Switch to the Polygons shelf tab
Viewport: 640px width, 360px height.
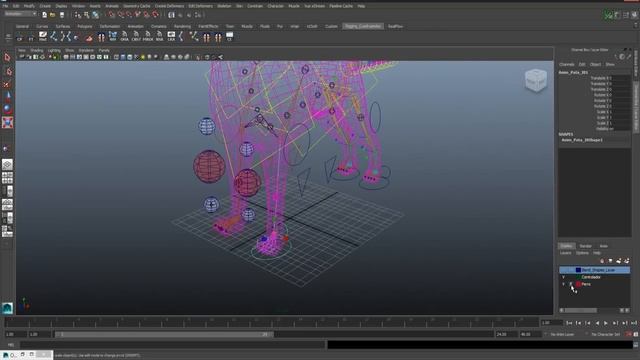point(84,26)
